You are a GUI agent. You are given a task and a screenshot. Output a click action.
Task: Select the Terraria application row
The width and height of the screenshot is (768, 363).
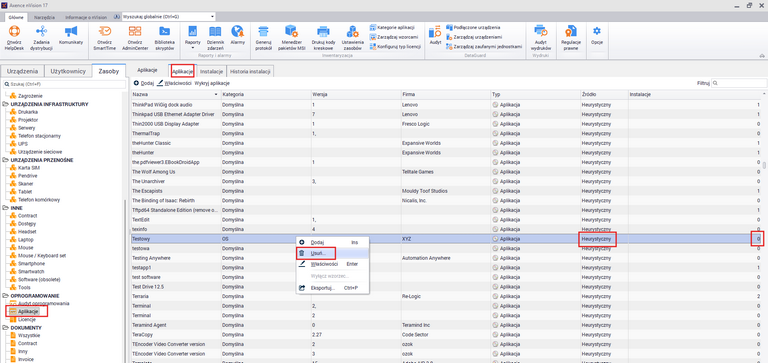click(x=446, y=296)
